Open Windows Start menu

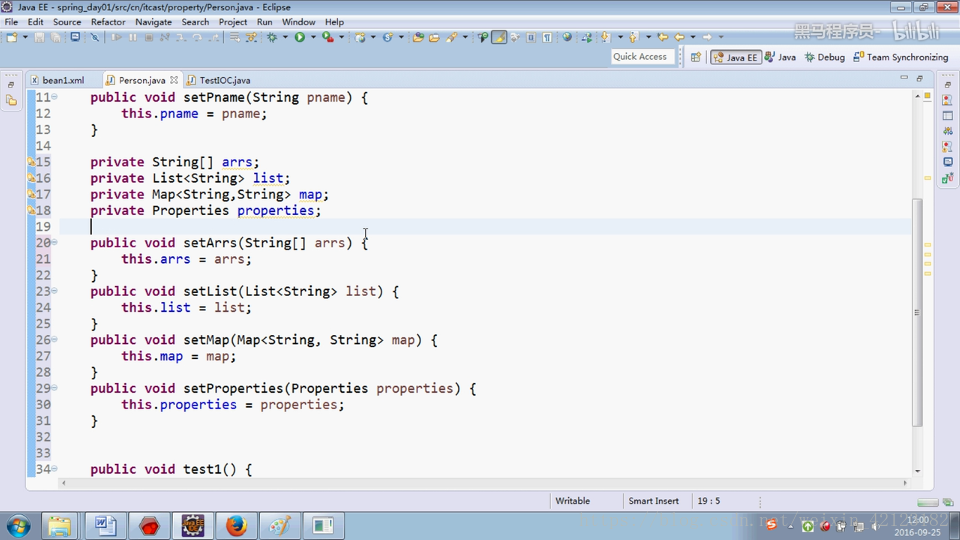(x=19, y=526)
